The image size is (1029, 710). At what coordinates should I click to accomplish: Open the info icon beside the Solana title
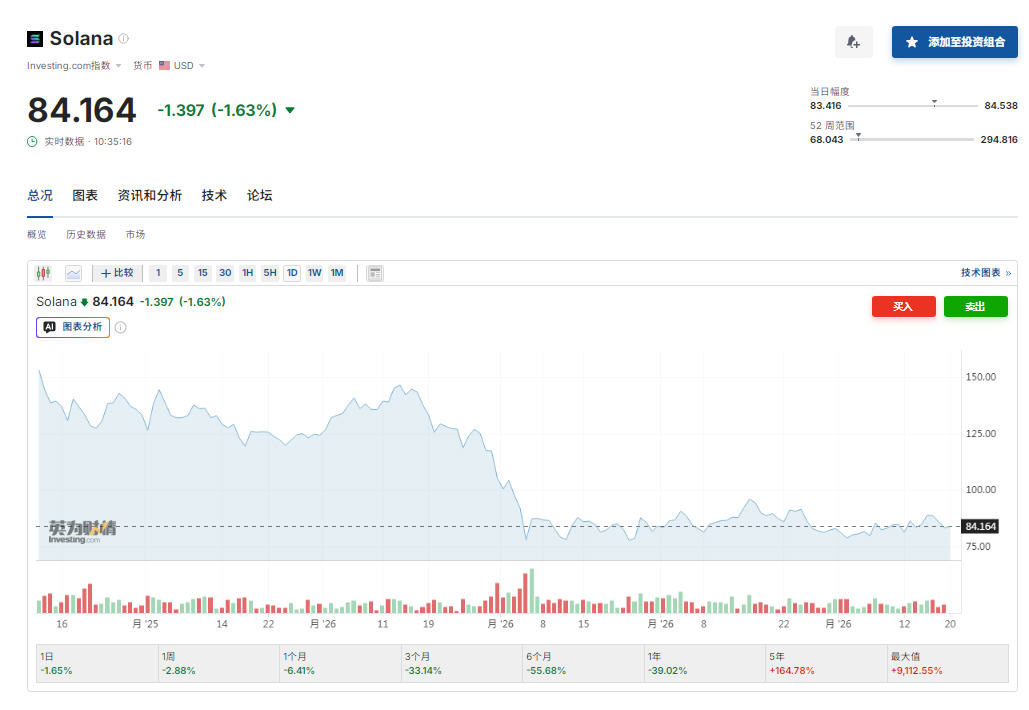123,39
